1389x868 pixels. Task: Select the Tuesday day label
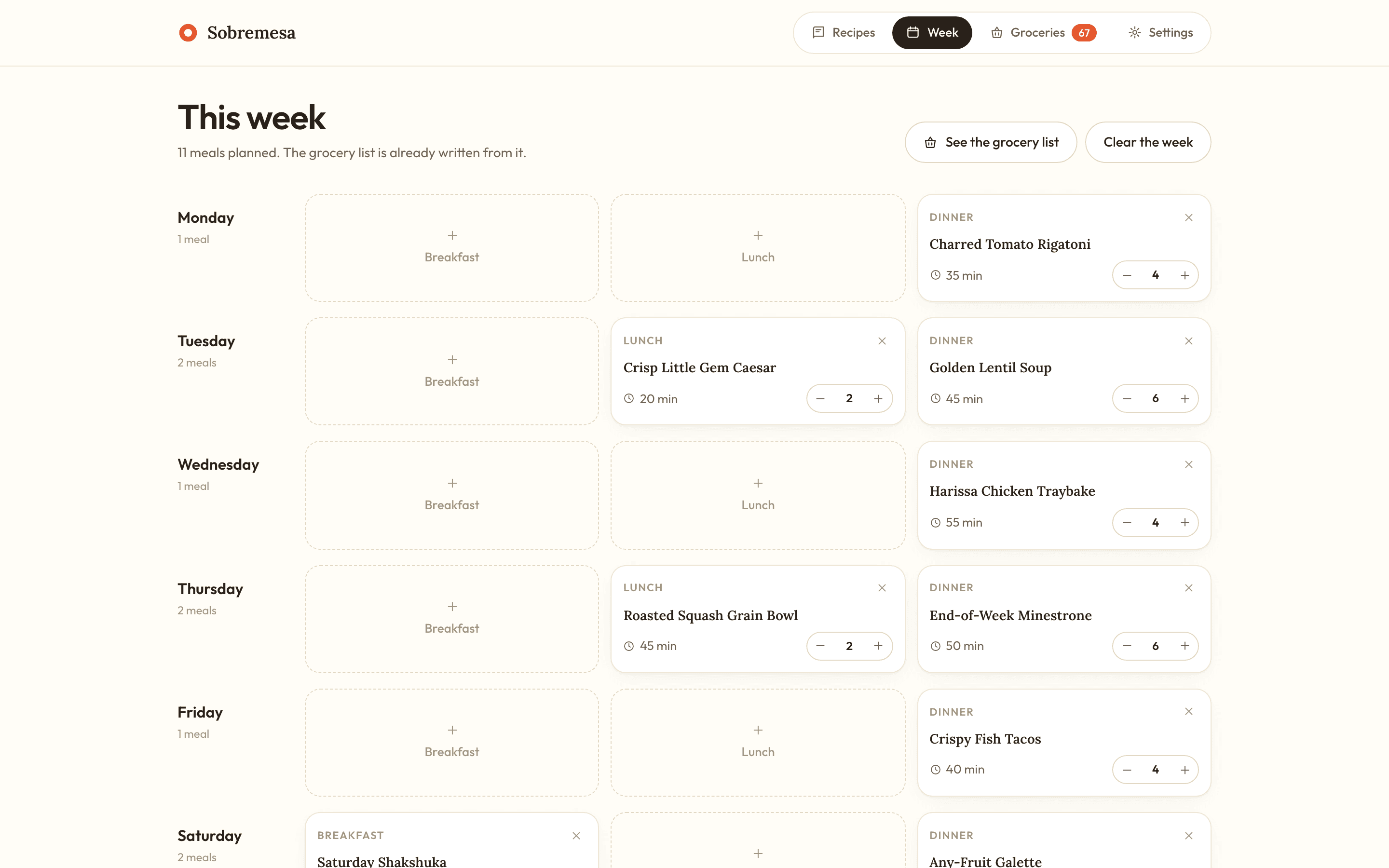tap(206, 341)
